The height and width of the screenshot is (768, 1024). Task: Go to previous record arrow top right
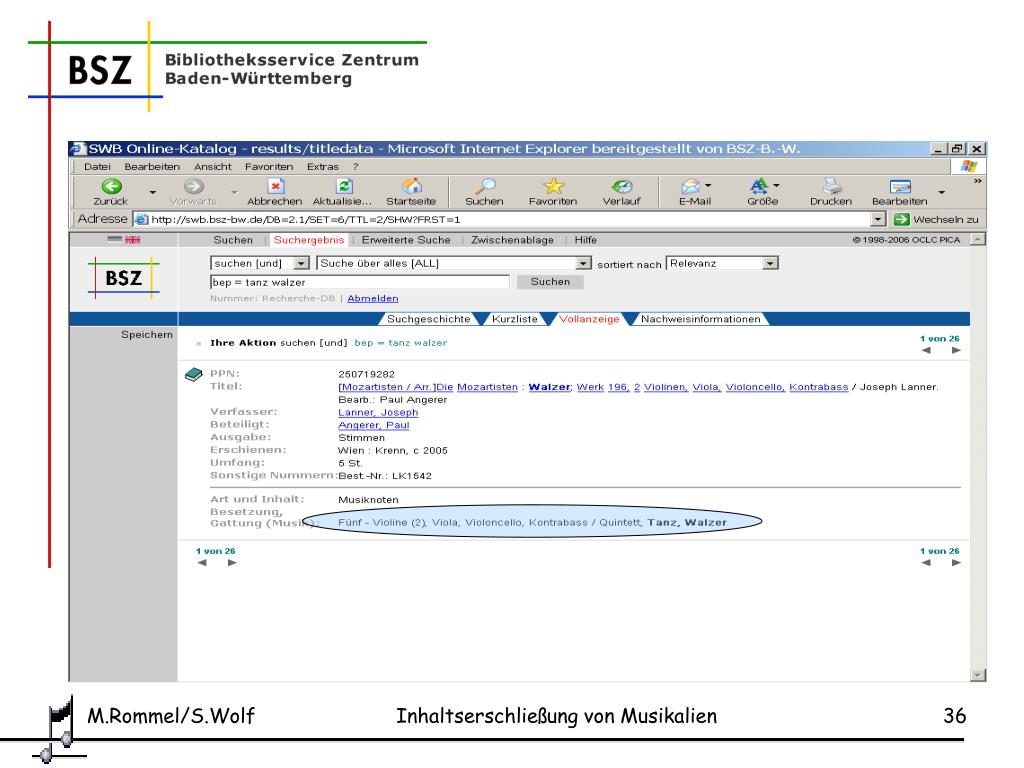click(926, 351)
